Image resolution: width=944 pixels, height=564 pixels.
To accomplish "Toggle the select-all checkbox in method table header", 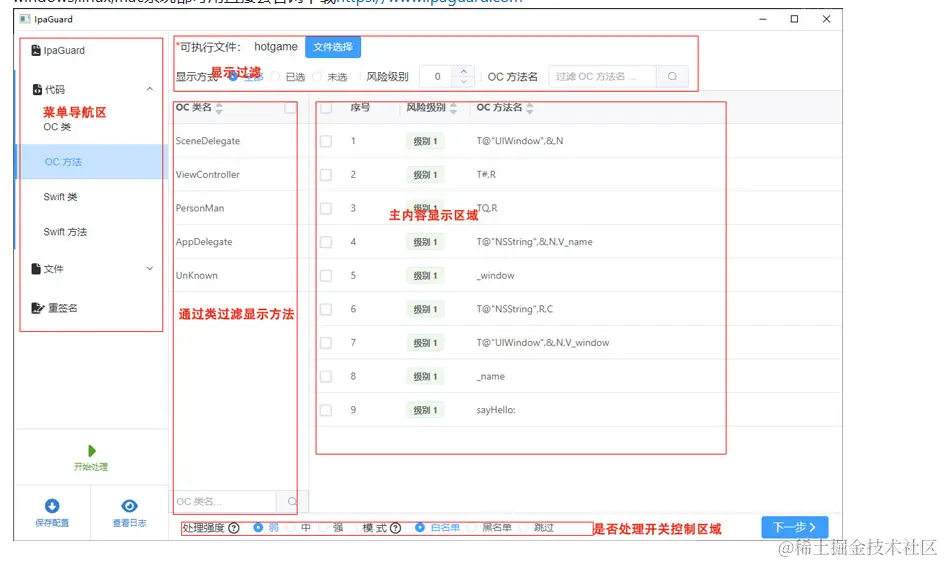I will click(326, 108).
